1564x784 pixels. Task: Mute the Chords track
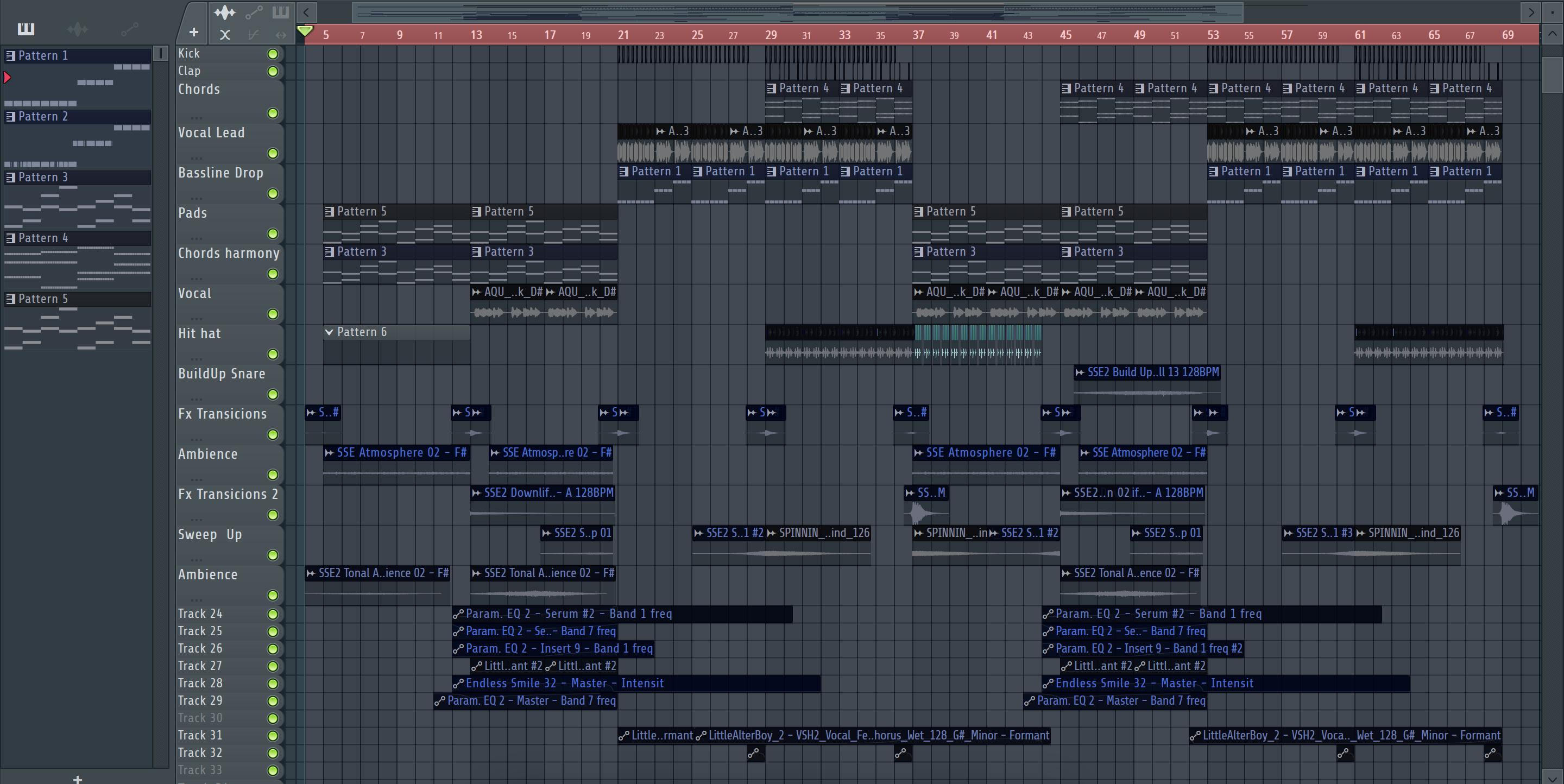[x=273, y=113]
